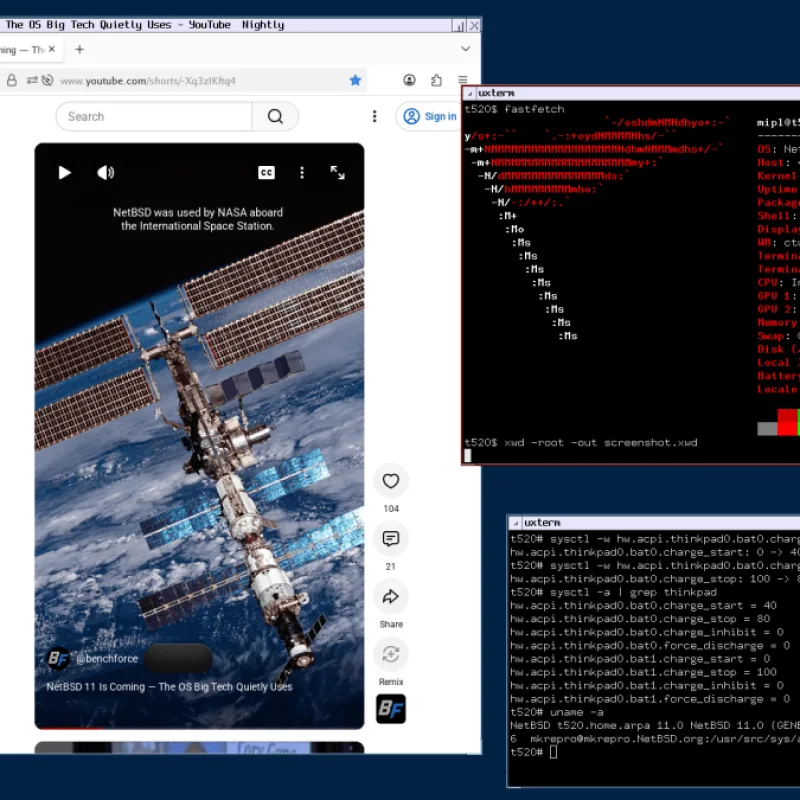Open the @benchforce channel link
800x800 pixels.
[x=107, y=659]
